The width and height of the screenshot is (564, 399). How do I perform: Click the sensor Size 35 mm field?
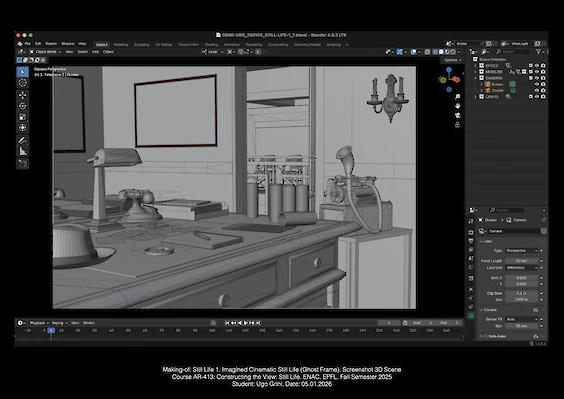tap(522, 326)
